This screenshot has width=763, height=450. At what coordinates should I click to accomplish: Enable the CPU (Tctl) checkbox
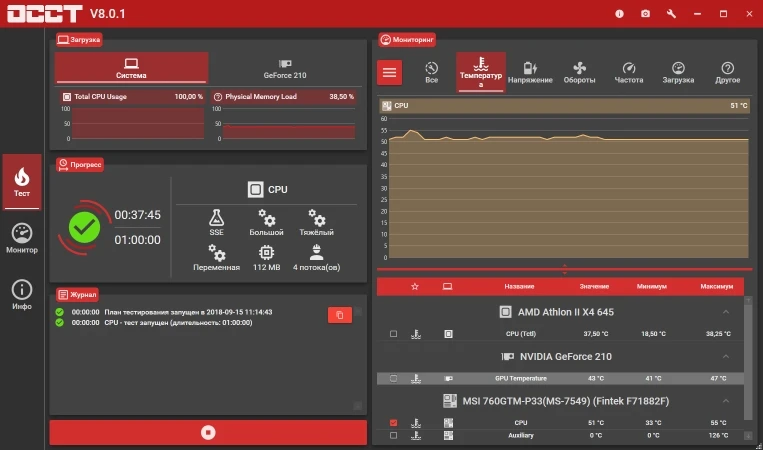point(393,334)
